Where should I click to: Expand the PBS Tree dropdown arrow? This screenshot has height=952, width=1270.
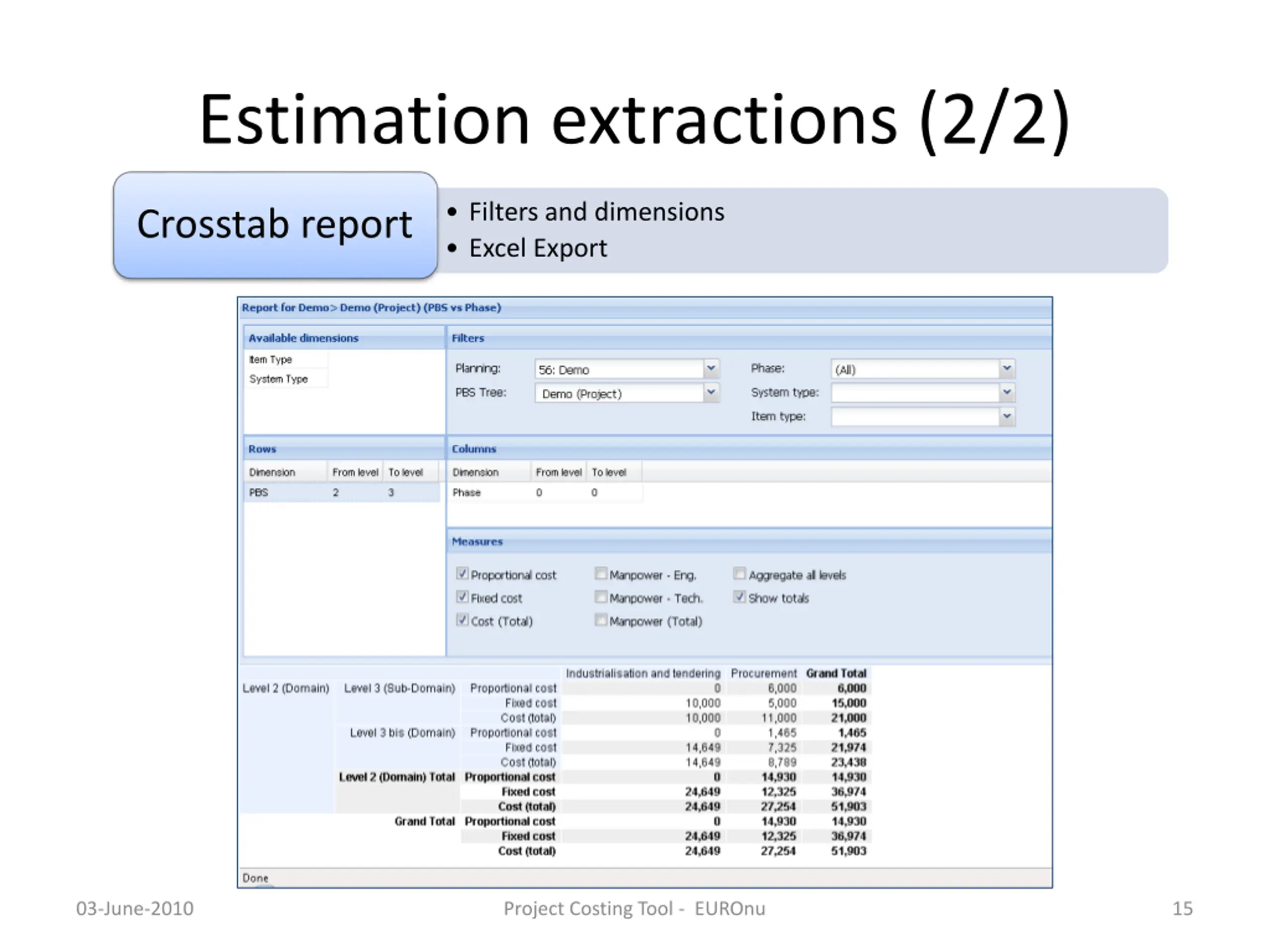[x=711, y=393]
